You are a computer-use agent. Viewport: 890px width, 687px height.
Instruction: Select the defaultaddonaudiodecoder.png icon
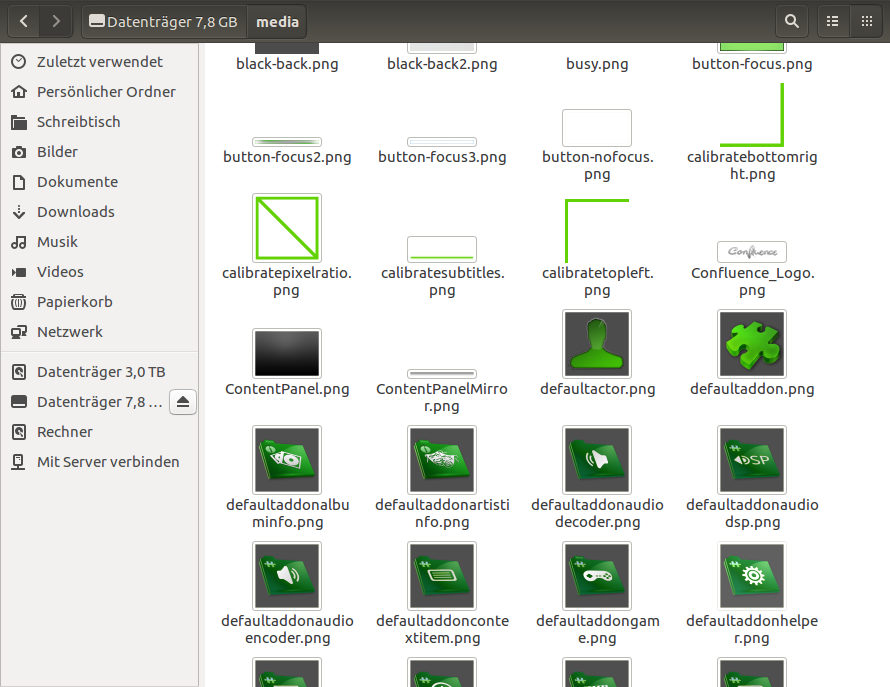pos(597,460)
